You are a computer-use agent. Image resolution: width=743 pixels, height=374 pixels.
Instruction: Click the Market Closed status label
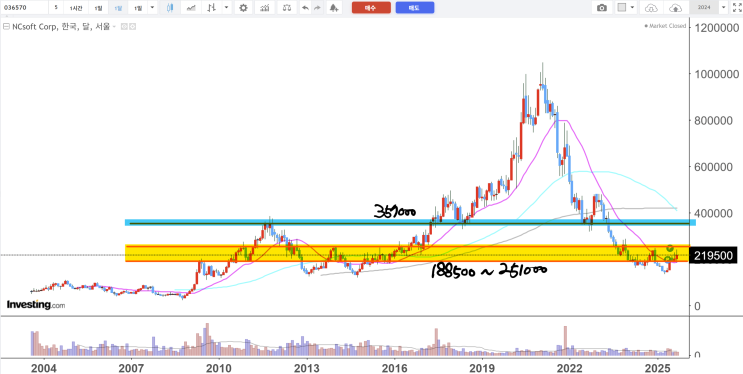[665, 26]
